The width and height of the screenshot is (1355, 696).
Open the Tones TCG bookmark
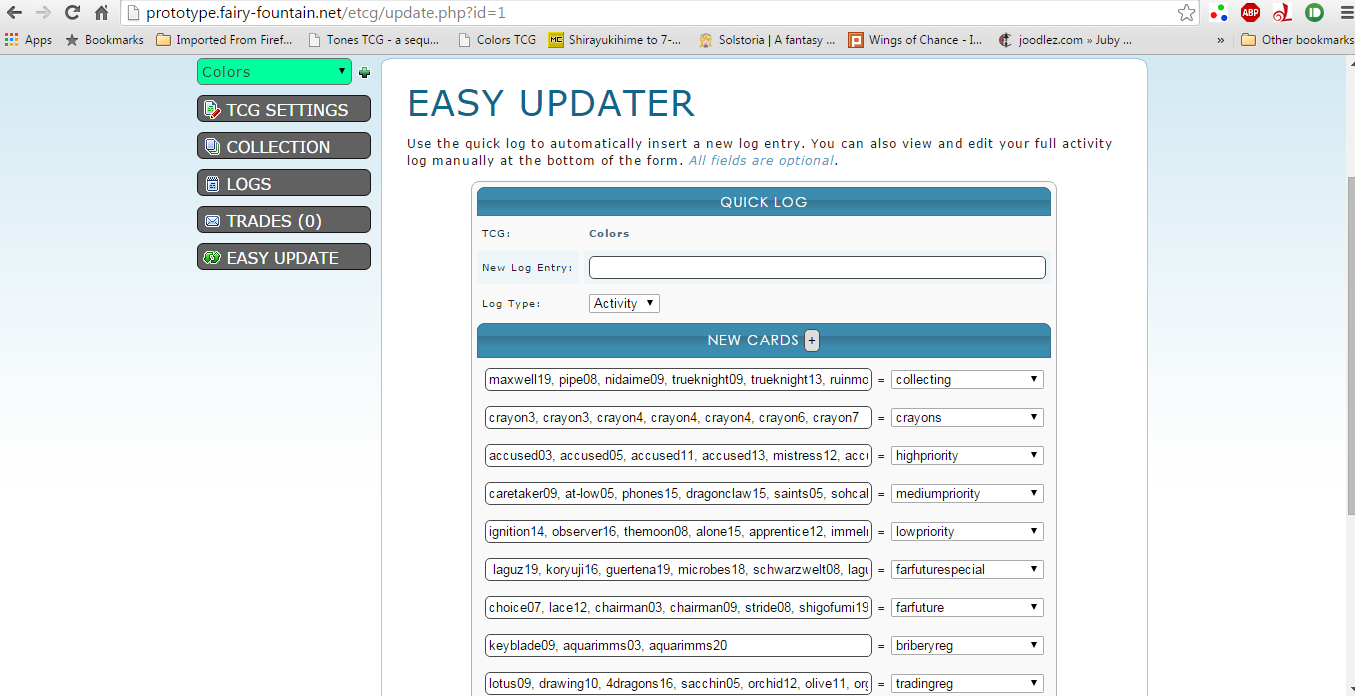pos(376,40)
